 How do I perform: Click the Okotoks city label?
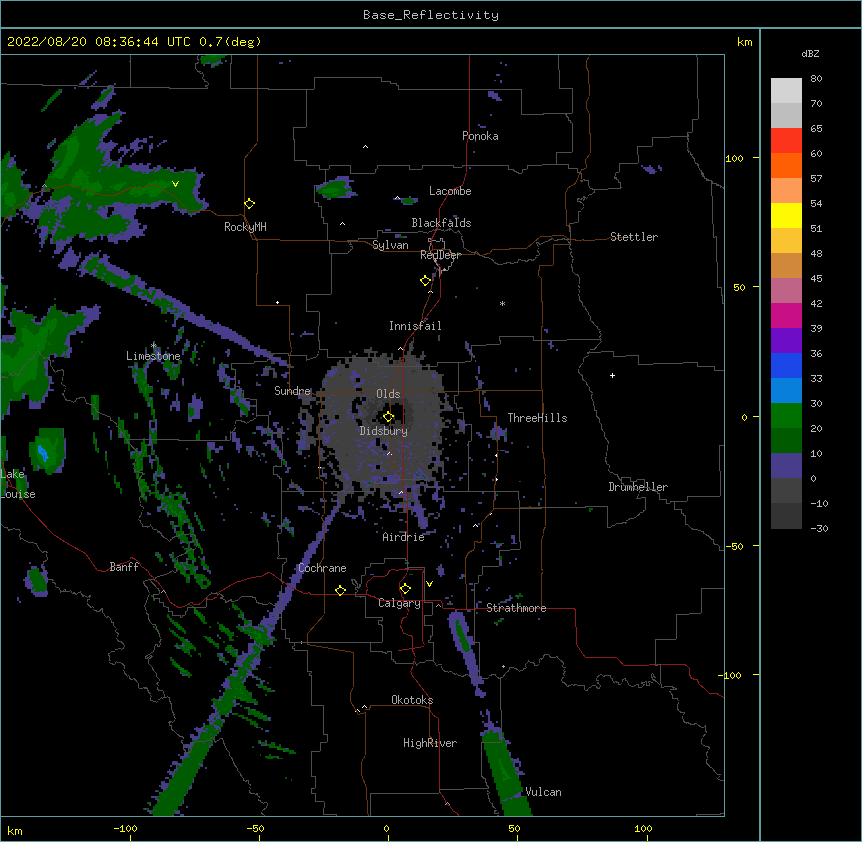click(x=412, y=700)
